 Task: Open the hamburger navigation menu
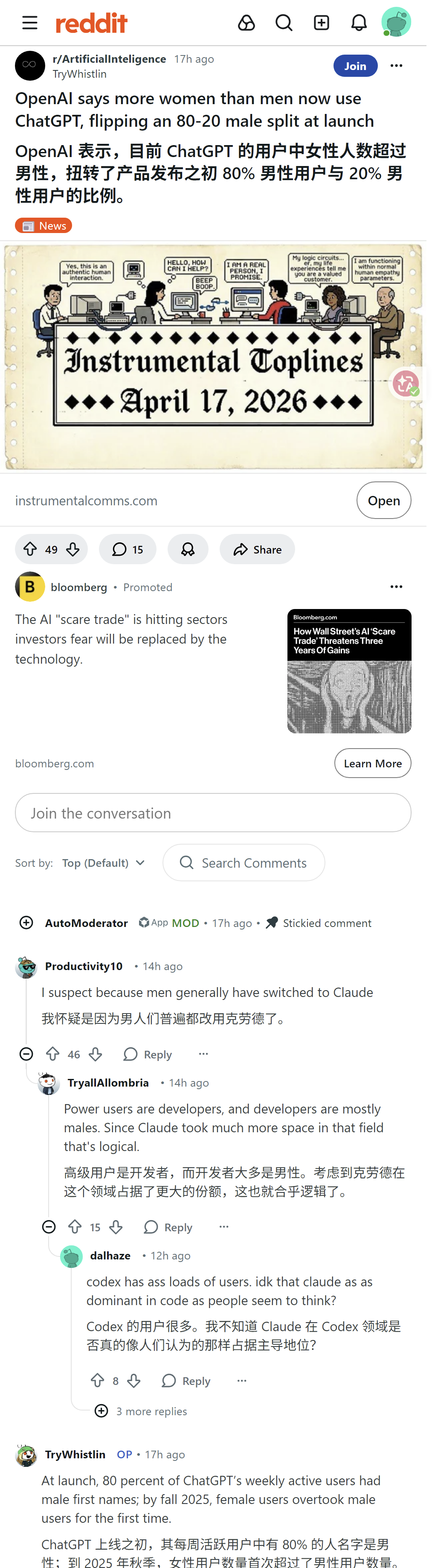(30, 23)
